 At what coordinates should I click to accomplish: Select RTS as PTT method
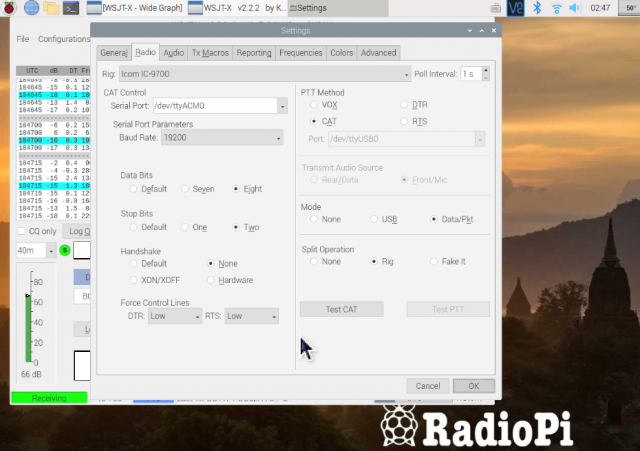pos(414,121)
